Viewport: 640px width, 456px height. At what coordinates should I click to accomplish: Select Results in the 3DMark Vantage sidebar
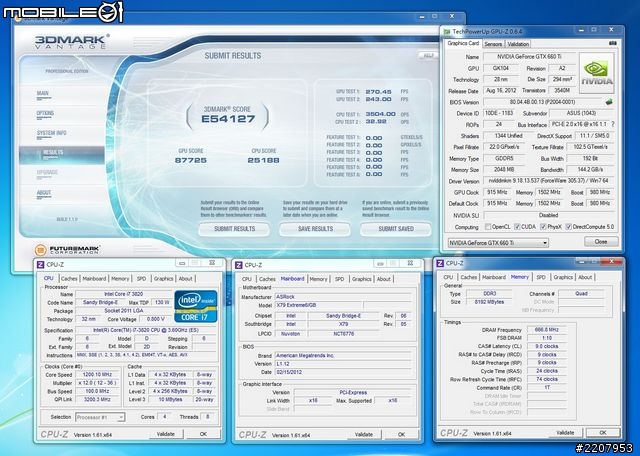[x=62, y=154]
